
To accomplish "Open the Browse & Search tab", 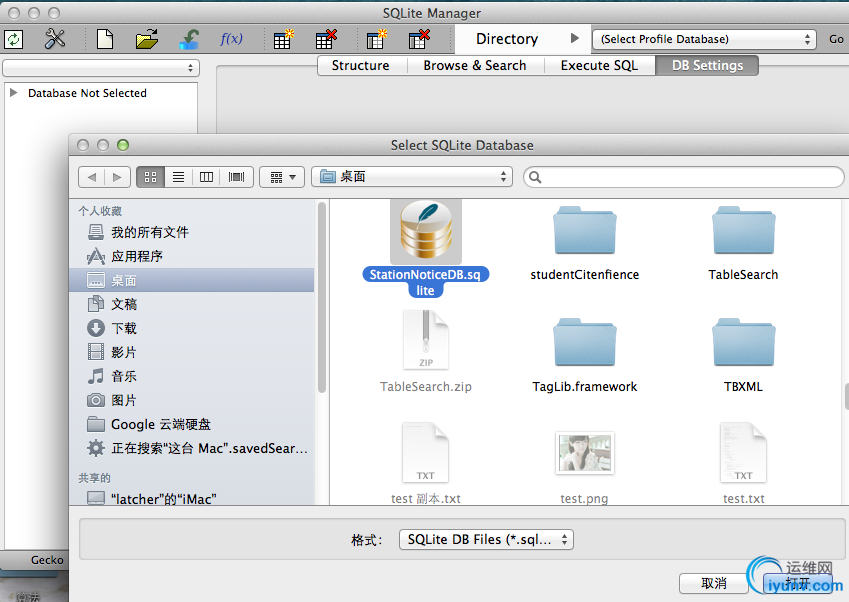I will click(474, 66).
